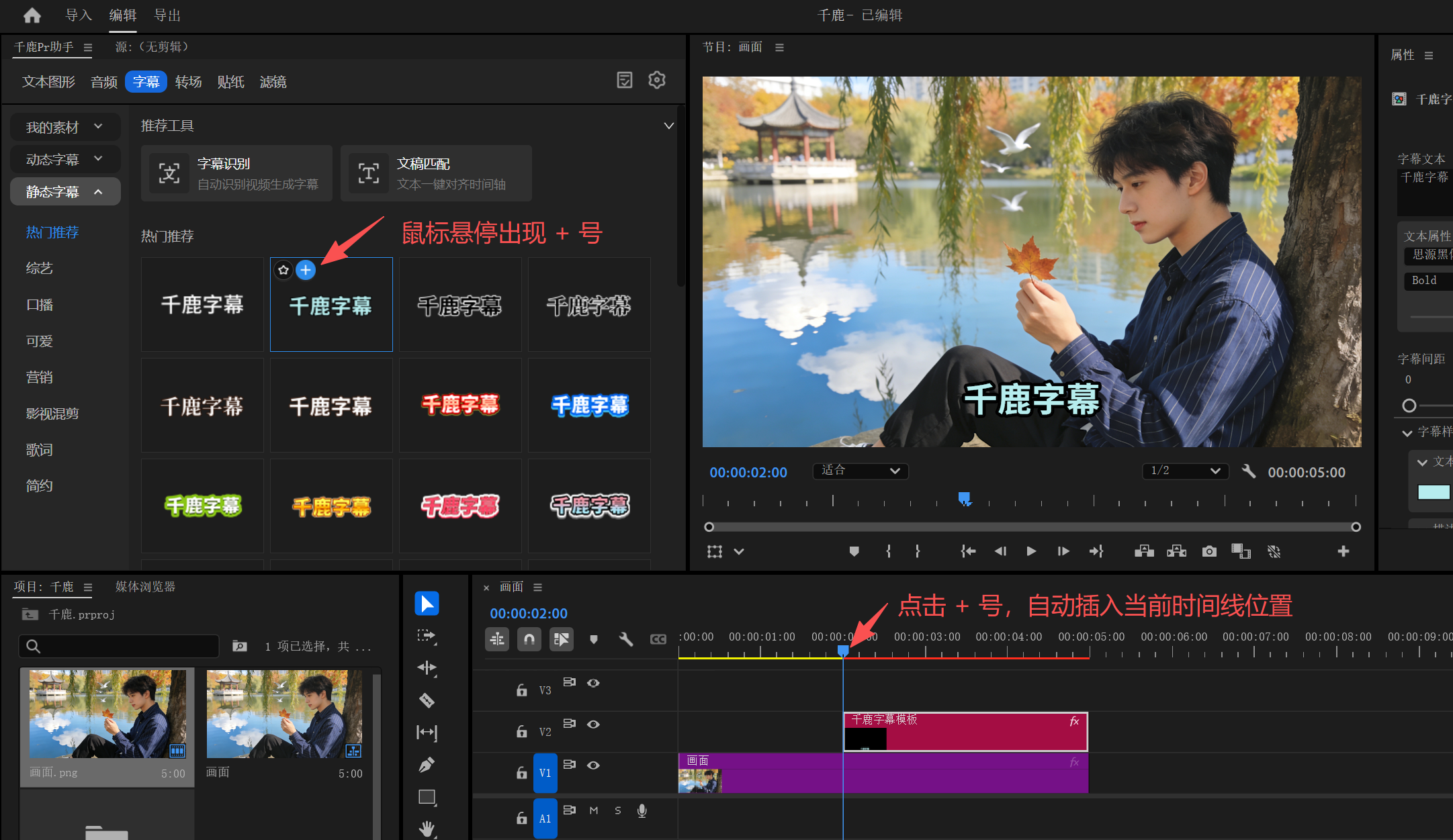Click the 字幕识别 tool button
Image resolution: width=1453 pixels, height=840 pixels.
tap(236, 173)
